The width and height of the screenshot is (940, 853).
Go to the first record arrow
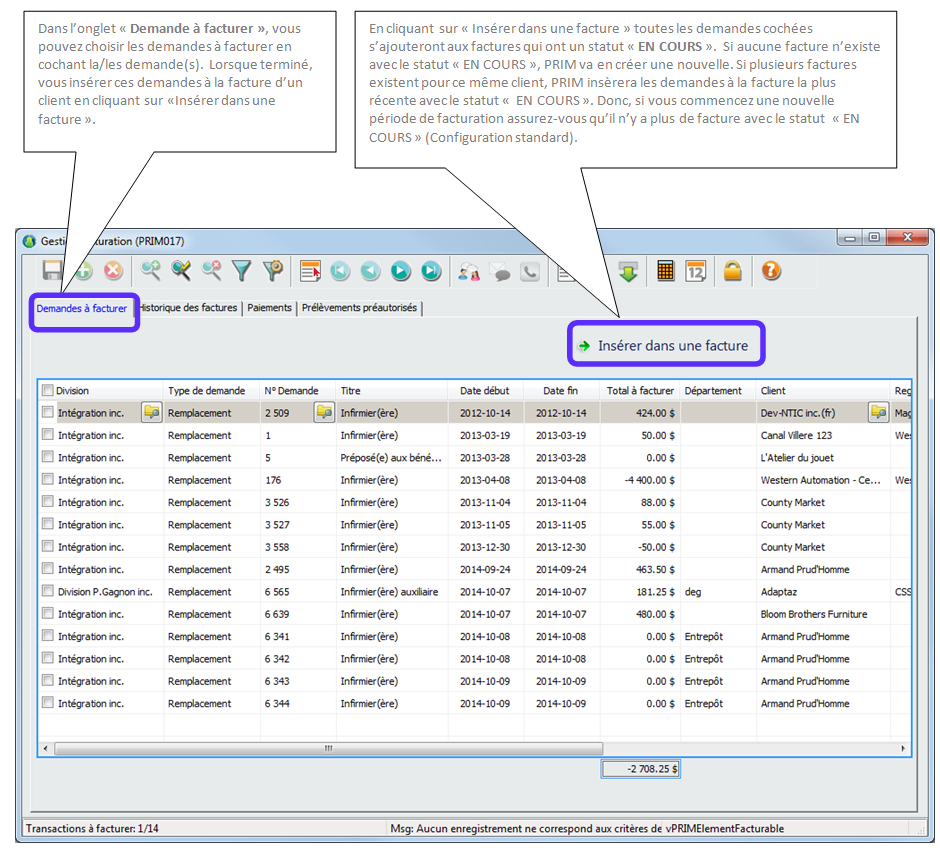340,271
